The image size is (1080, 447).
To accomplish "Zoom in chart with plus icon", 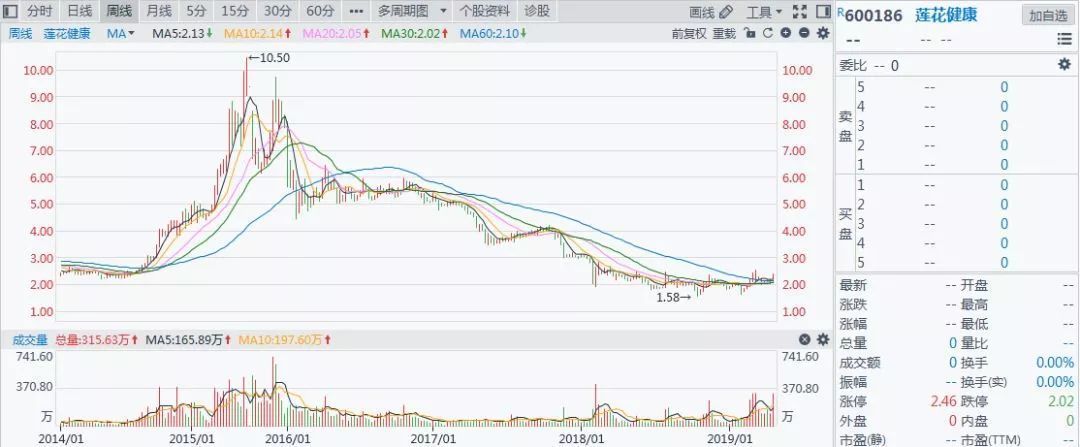I will pyautogui.click(x=786, y=33).
